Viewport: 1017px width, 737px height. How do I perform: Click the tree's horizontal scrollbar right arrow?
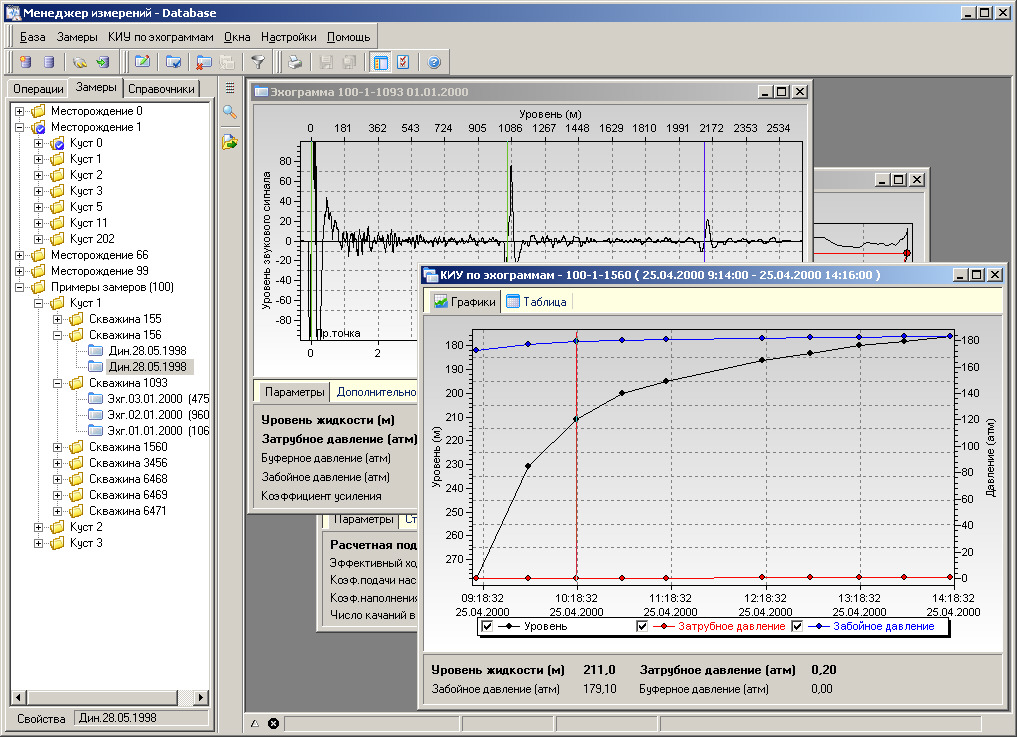(203, 696)
